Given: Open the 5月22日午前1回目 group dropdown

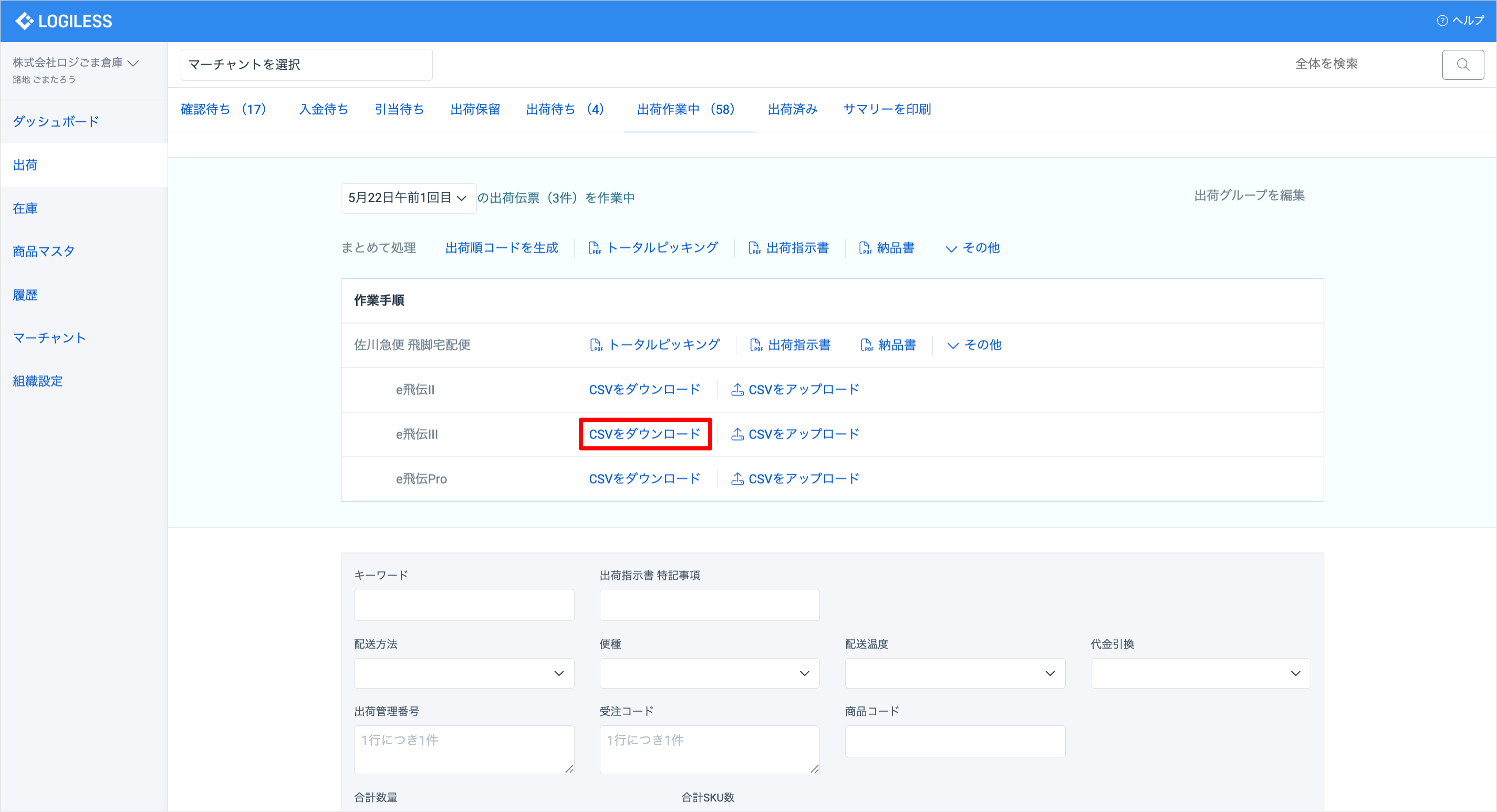Looking at the screenshot, I should click(x=408, y=198).
